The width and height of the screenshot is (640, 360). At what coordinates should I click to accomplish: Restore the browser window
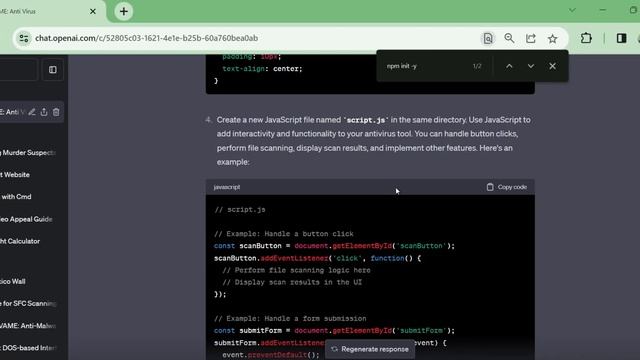633,10
